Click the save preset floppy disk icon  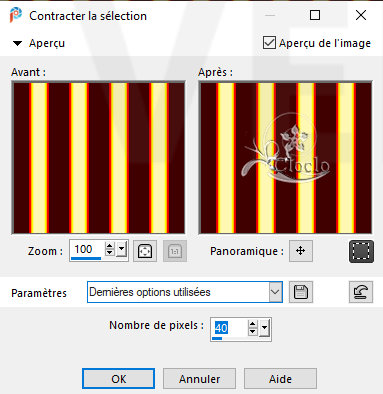pyautogui.click(x=301, y=292)
